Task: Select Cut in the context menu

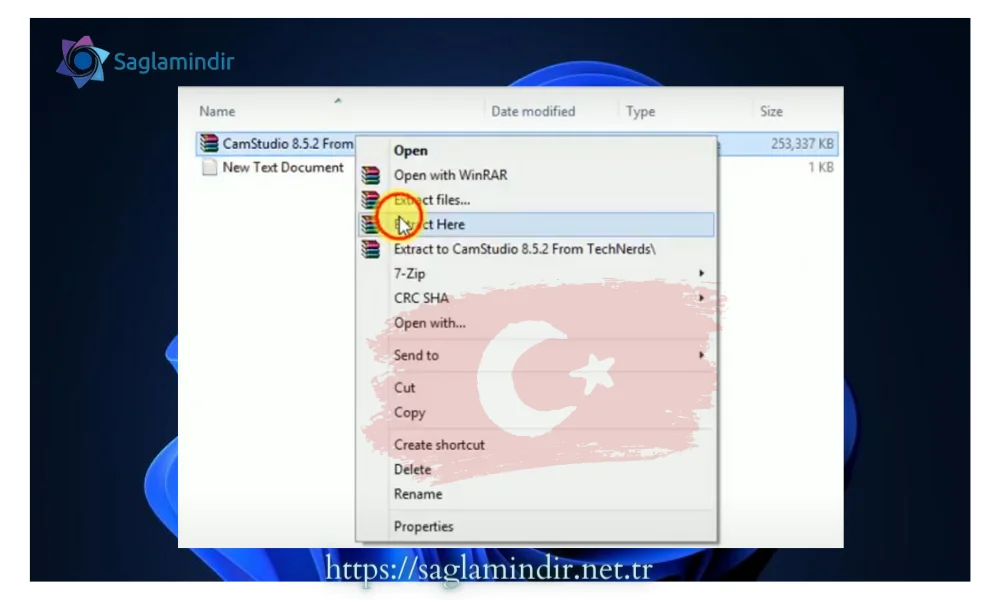Action: tap(404, 388)
